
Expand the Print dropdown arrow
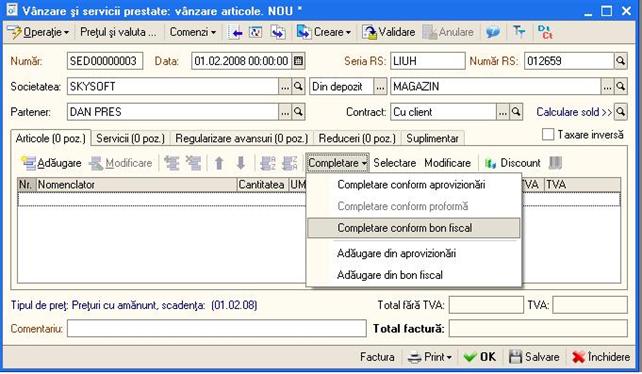point(449,358)
